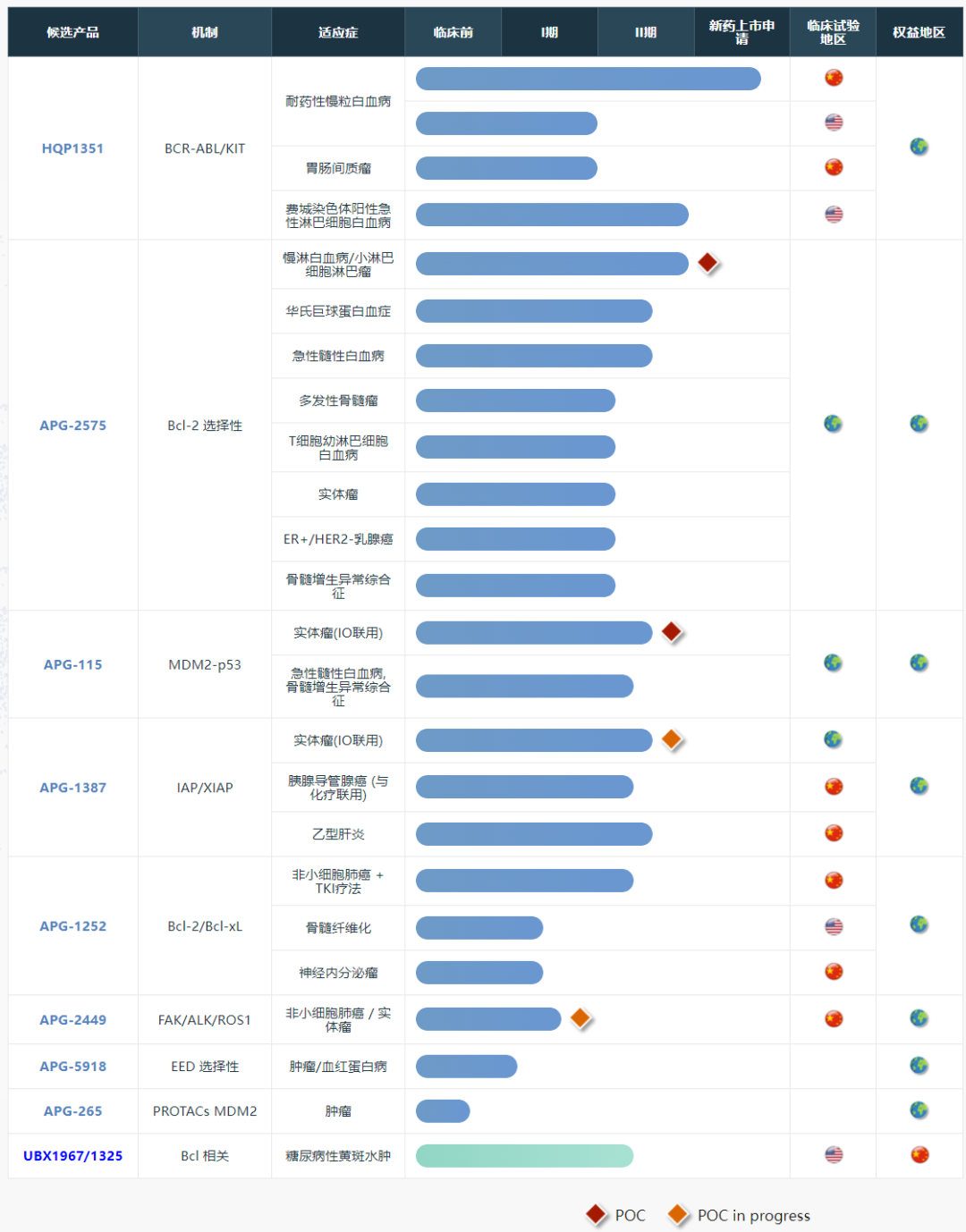Open the APG-115 product link
Screen dimensions: 966x1232
click(72, 664)
